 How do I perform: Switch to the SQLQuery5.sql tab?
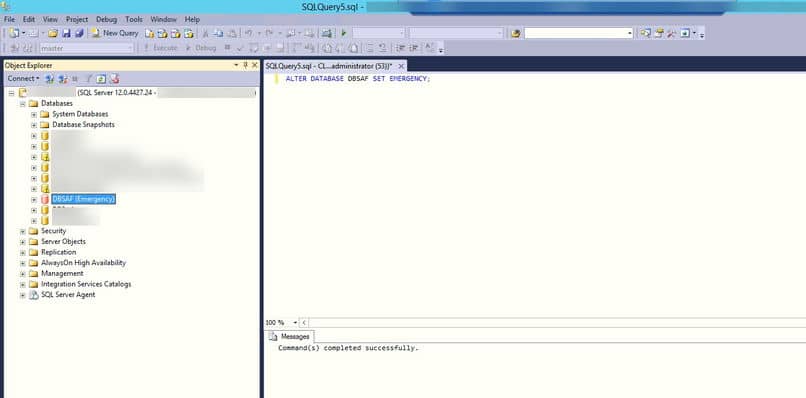[329, 66]
